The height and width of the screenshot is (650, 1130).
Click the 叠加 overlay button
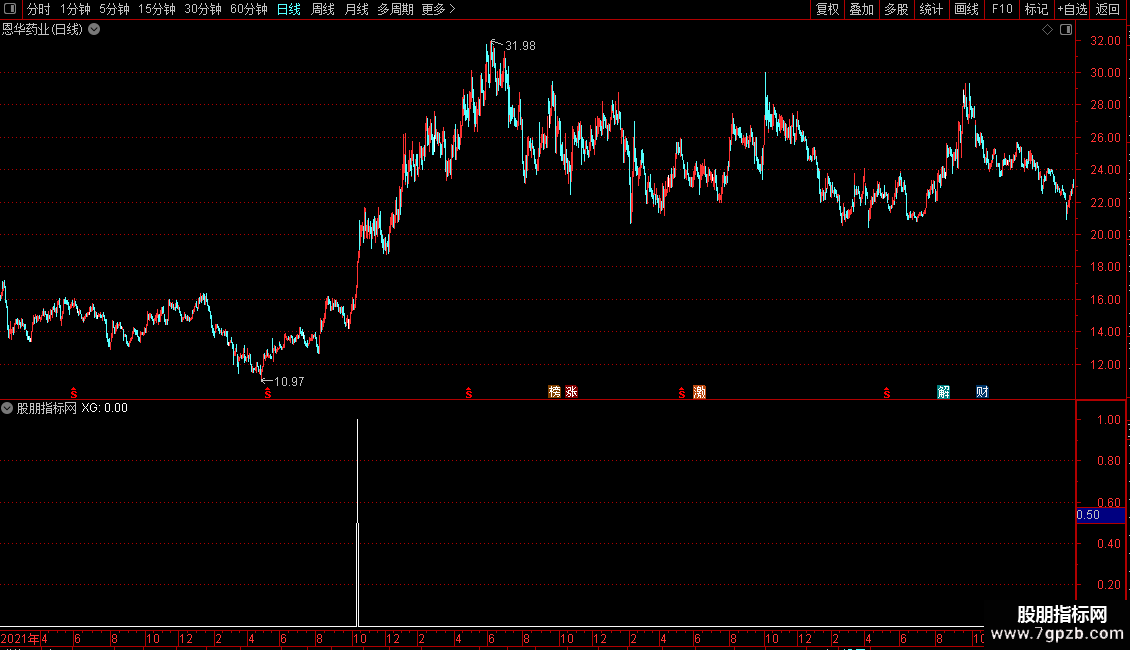point(861,9)
